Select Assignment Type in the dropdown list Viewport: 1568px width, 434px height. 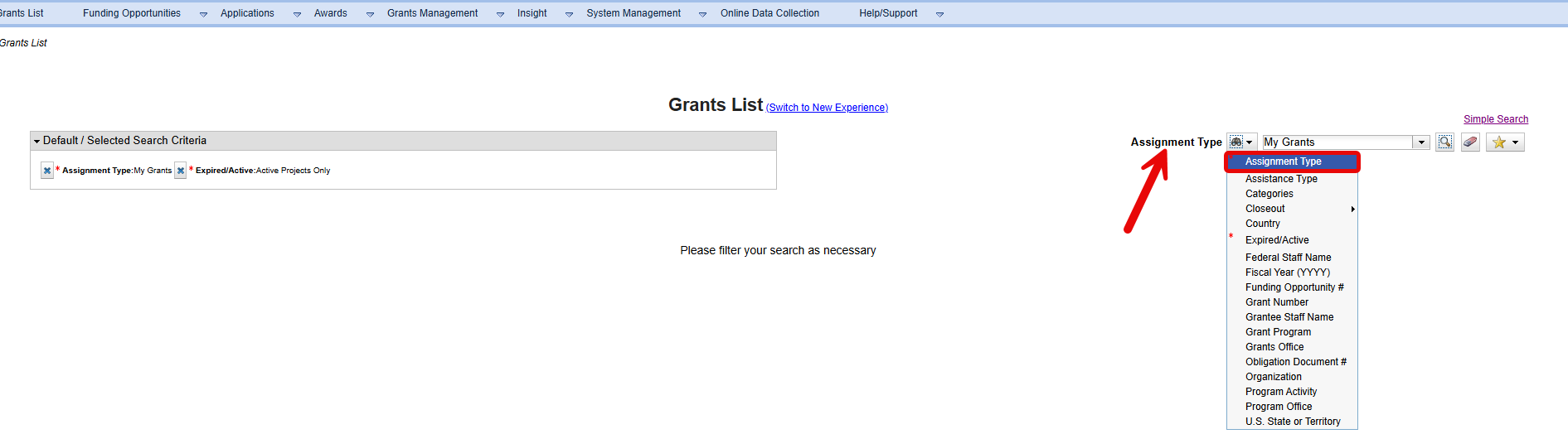(x=1283, y=162)
